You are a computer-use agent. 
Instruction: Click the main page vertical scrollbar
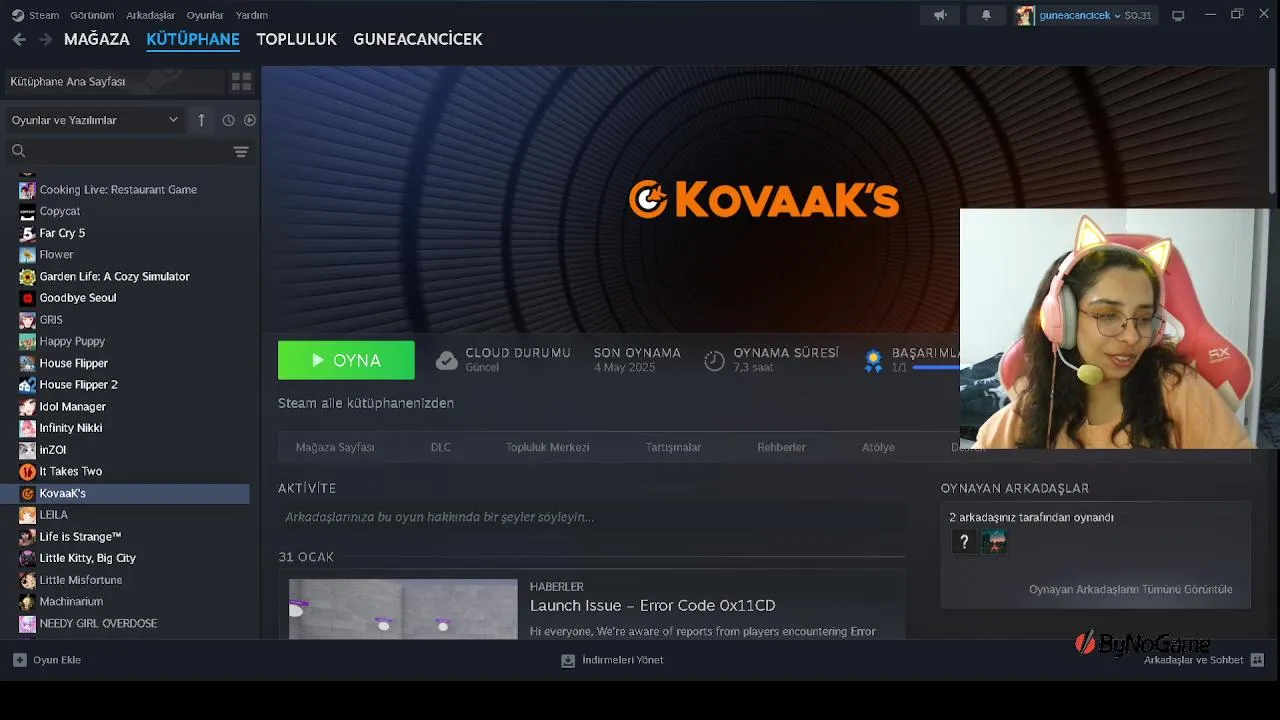pyautogui.click(x=1272, y=130)
